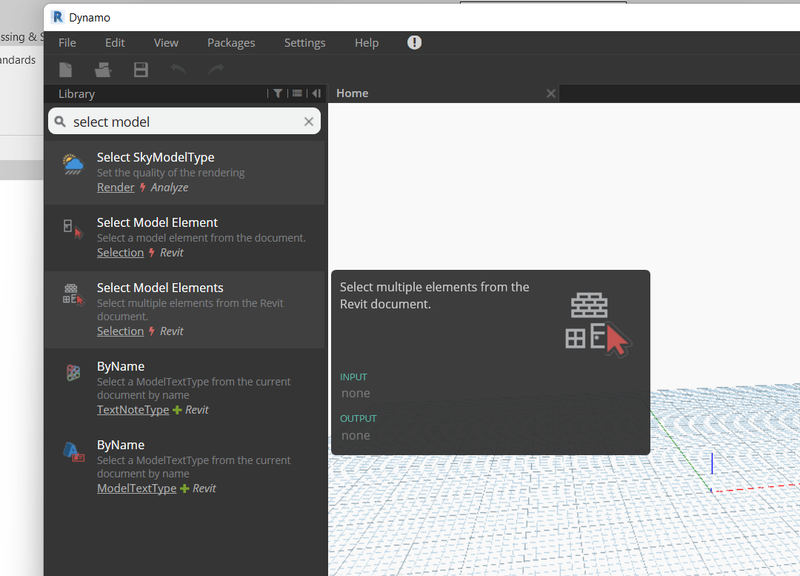This screenshot has width=800, height=576.
Task: Open the Help menu
Action: 366,43
